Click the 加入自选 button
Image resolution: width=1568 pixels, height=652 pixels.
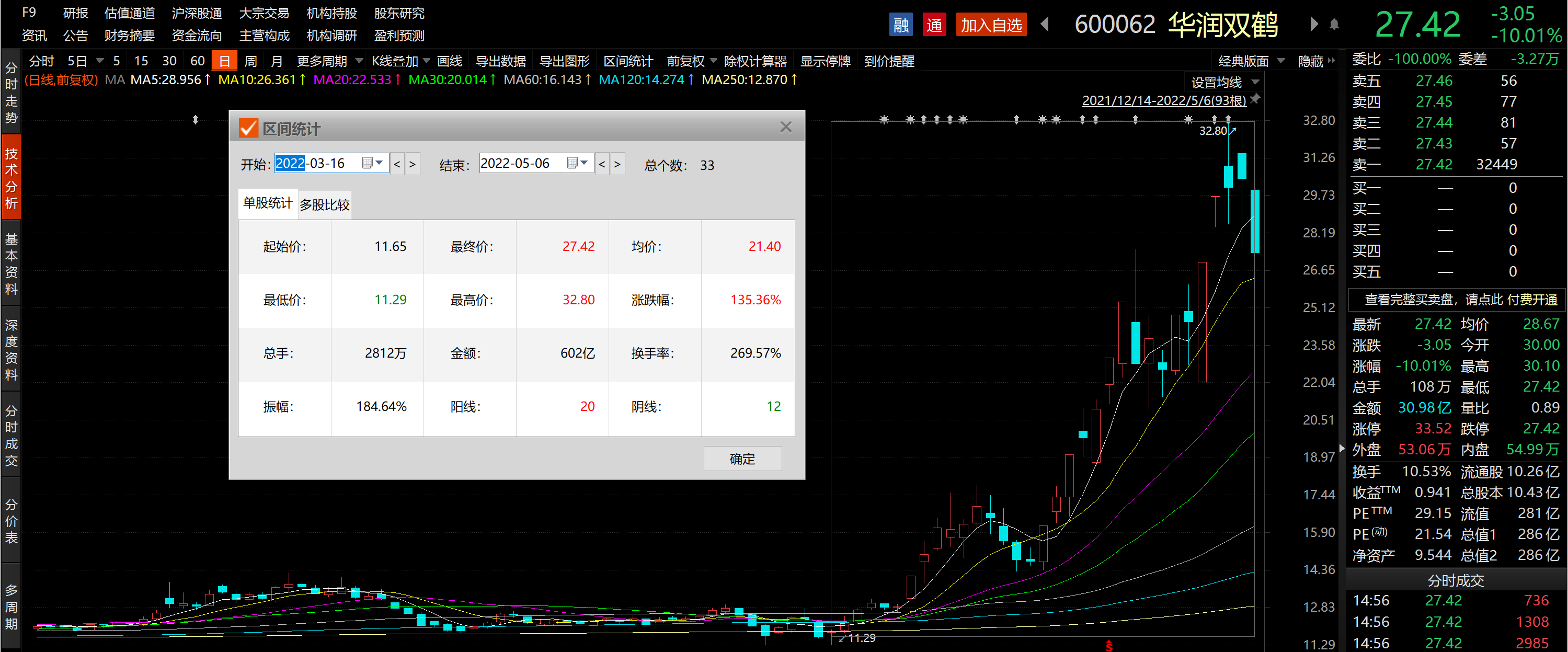click(x=991, y=25)
